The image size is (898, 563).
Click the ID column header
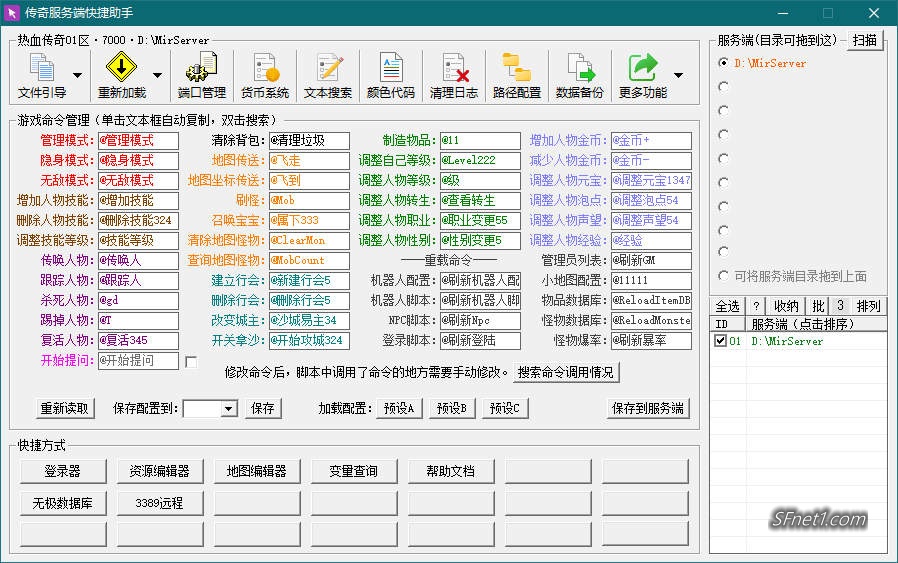[x=727, y=324]
